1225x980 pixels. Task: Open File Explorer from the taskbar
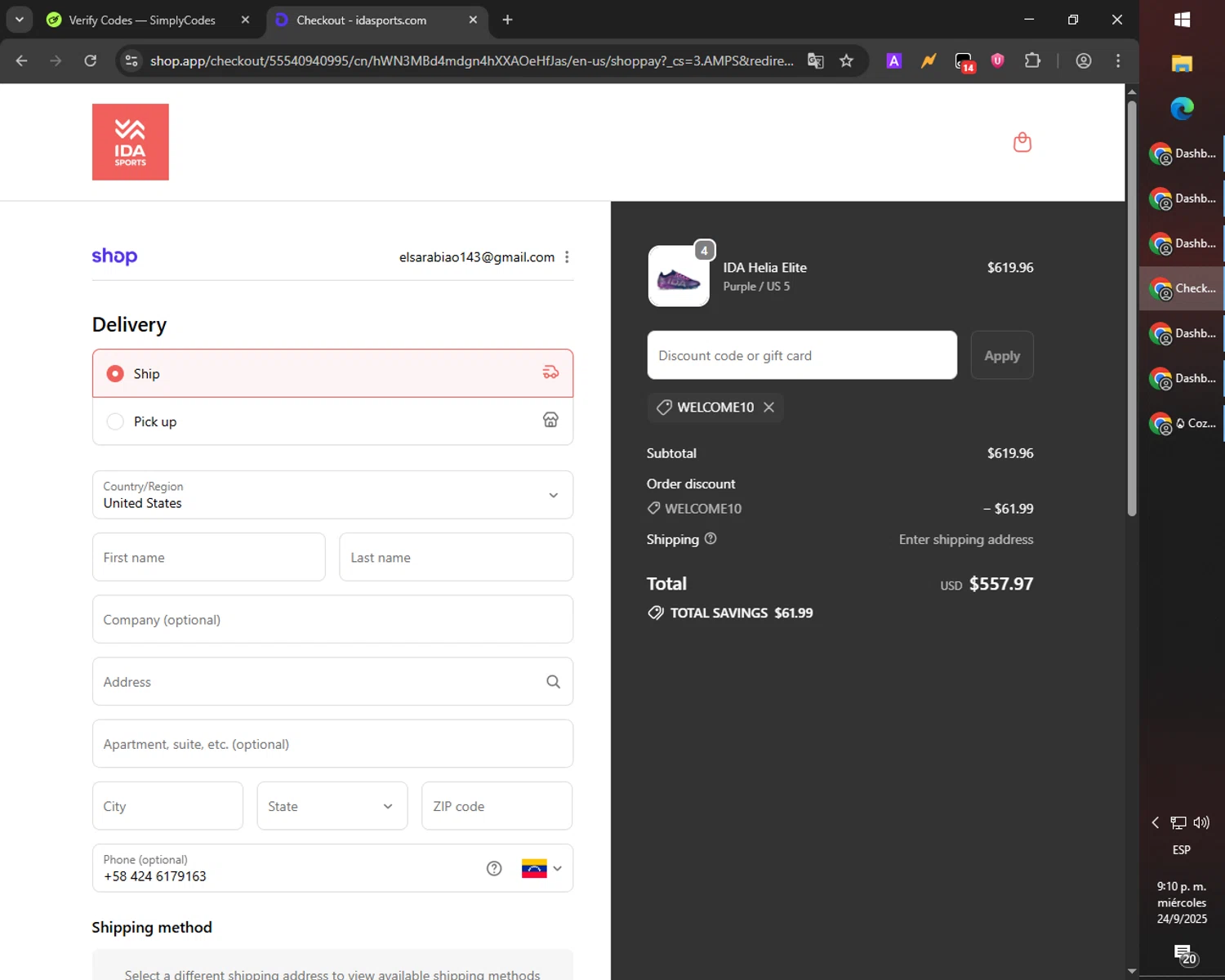1182,64
